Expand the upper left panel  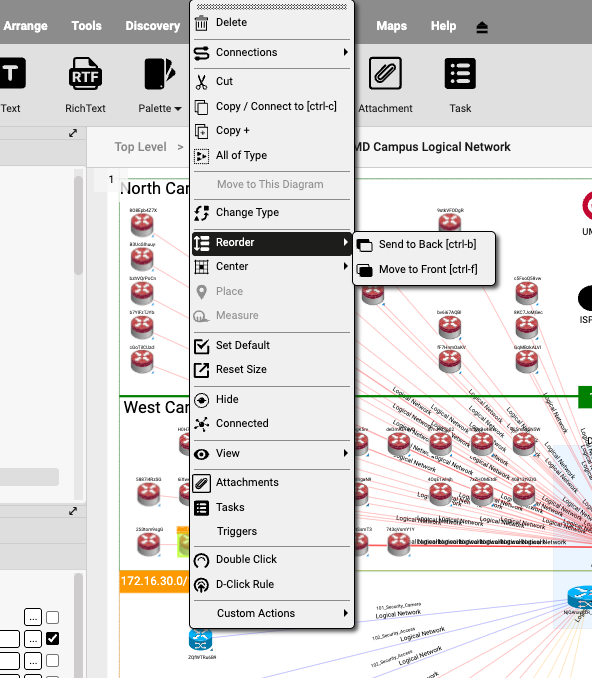(x=73, y=133)
